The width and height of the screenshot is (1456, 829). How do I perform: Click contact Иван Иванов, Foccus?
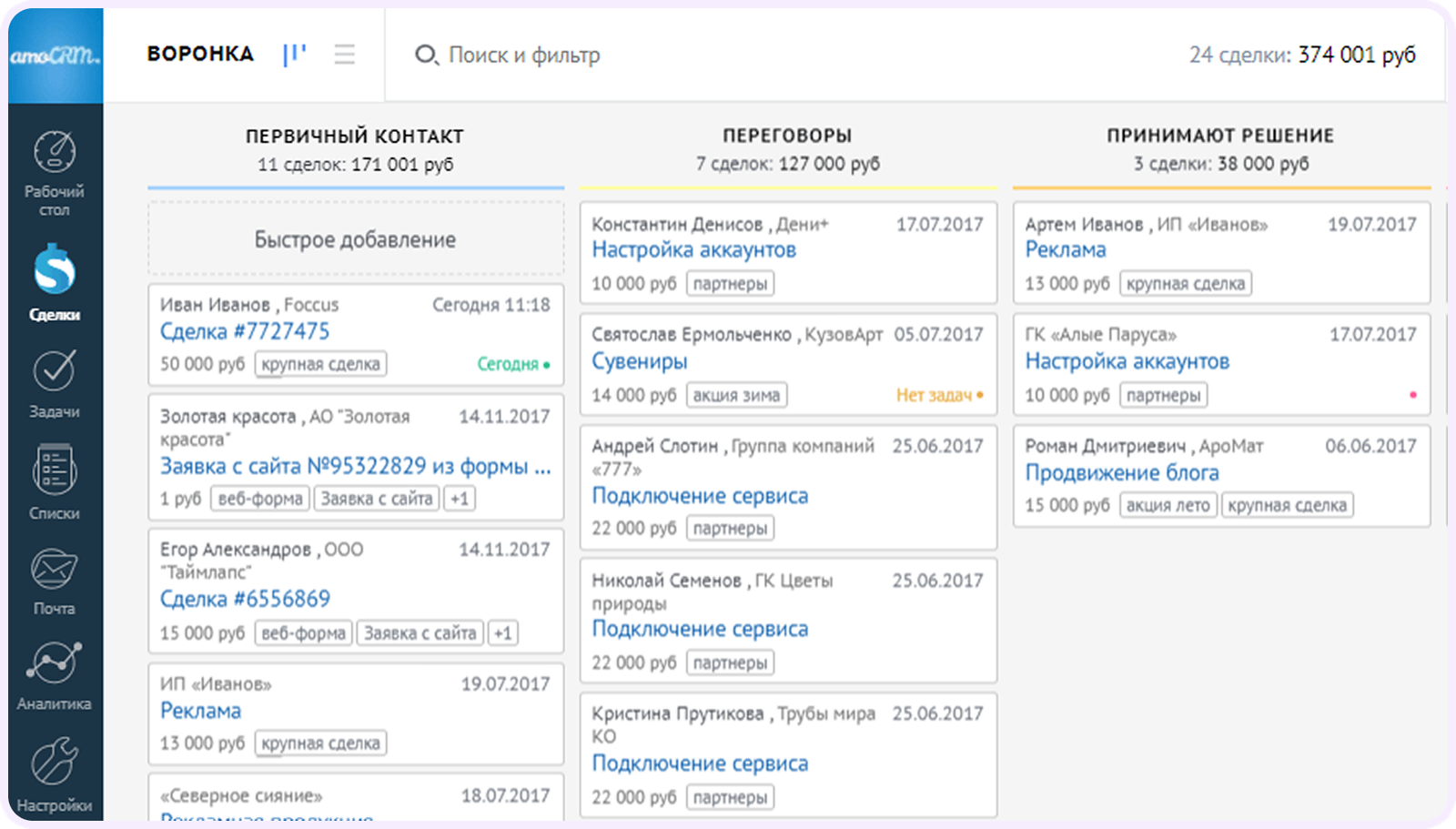(249, 305)
